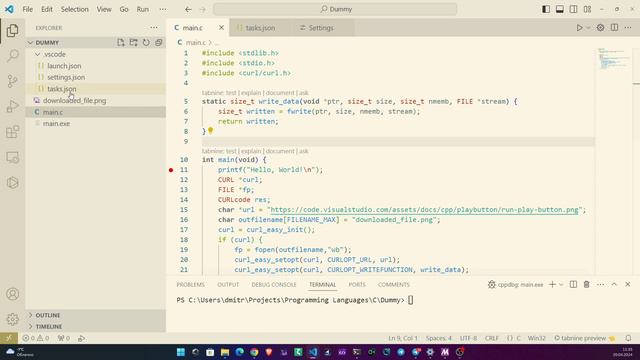Create a new file in DUMMY folder
Viewport: 640px width, 360px height.
pos(121,42)
